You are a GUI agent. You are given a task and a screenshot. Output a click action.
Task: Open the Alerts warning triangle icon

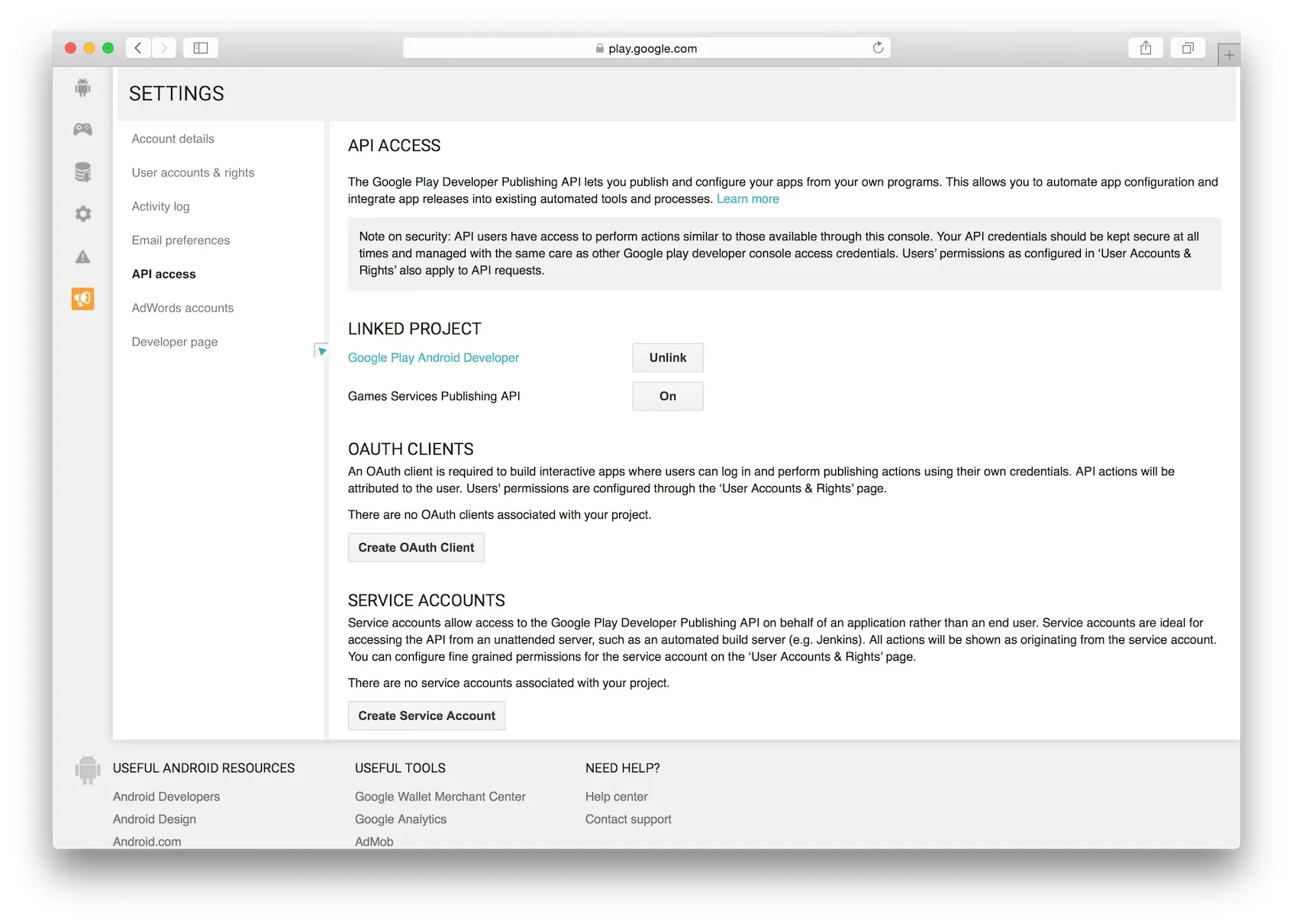pyautogui.click(x=82, y=256)
